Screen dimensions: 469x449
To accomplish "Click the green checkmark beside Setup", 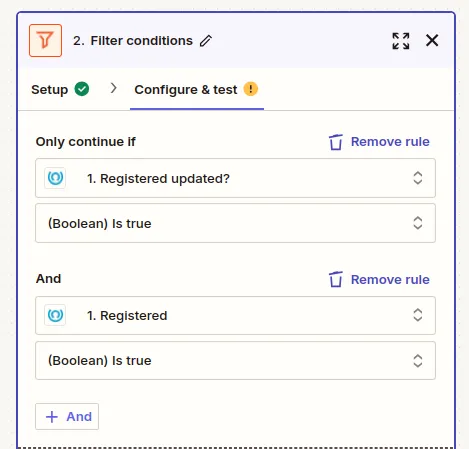I will pyautogui.click(x=82, y=89).
